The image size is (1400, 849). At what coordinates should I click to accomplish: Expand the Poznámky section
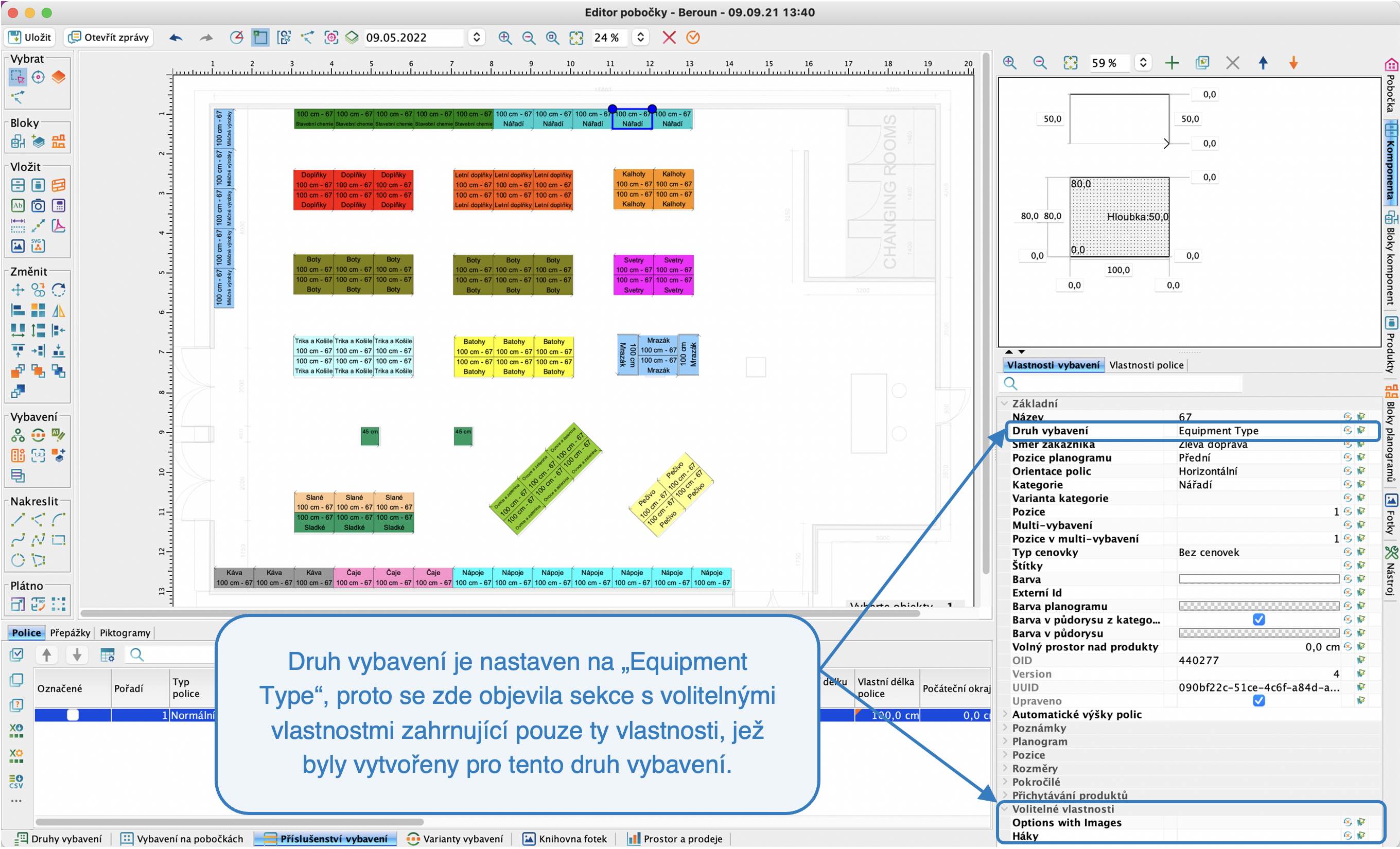pyautogui.click(x=1005, y=728)
